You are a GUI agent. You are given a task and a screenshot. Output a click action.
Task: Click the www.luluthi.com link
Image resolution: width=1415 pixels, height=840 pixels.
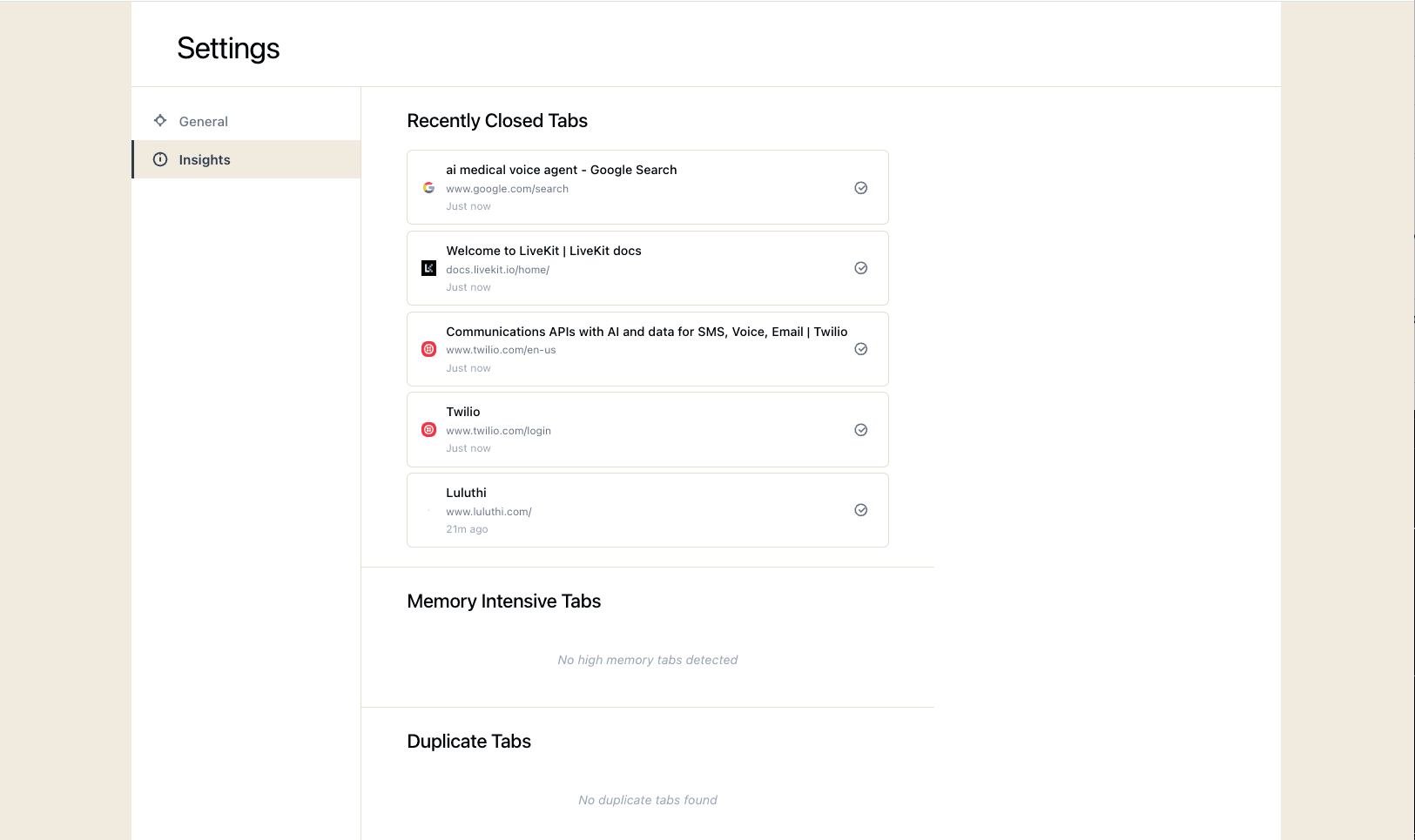point(489,511)
